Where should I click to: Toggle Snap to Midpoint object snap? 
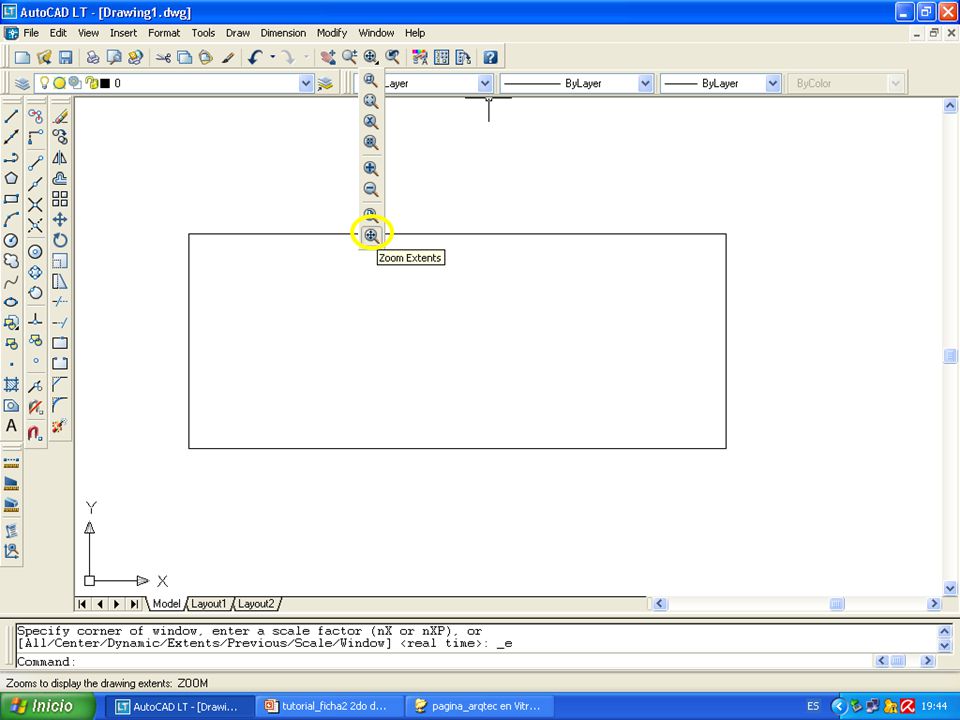[x=36, y=183]
